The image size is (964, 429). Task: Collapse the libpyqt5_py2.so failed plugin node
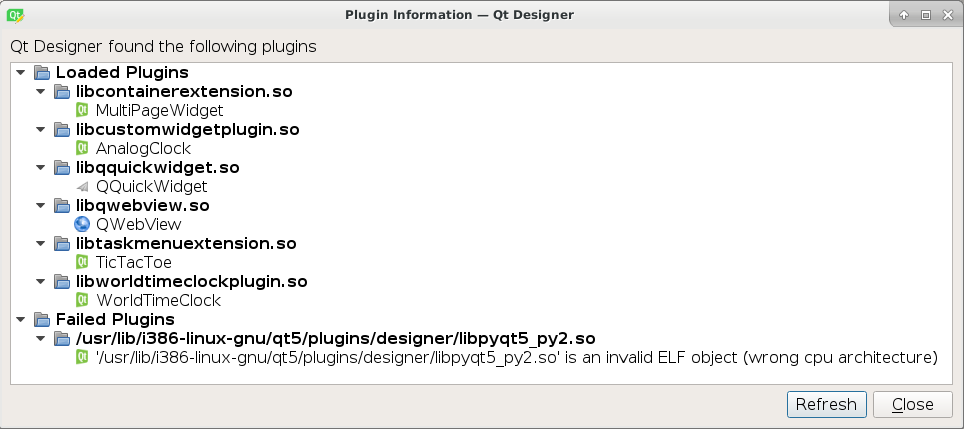(x=41, y=339)
